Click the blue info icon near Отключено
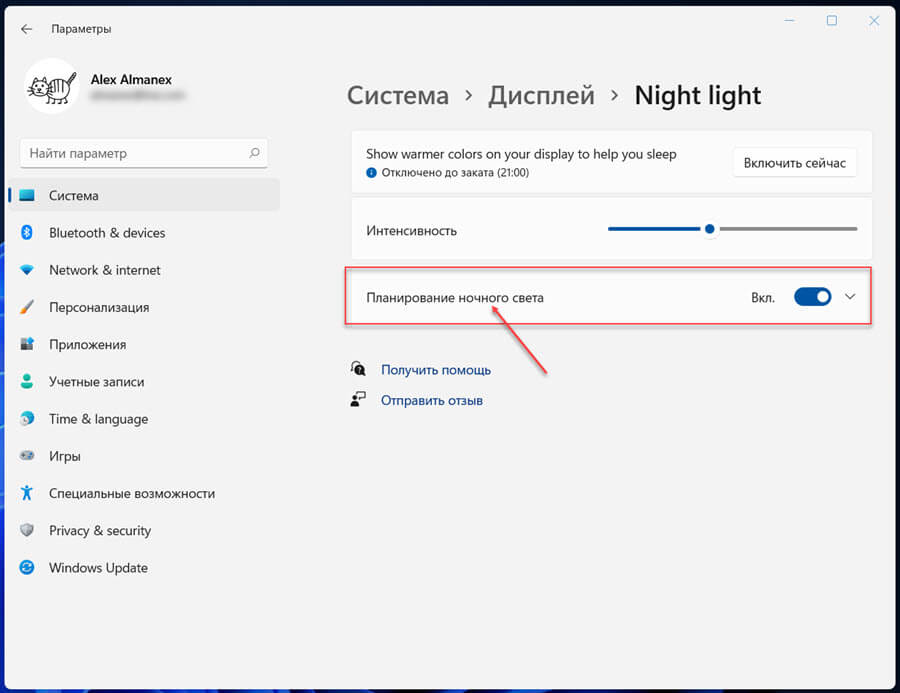The image size is (900, 693). click(371, 172)
